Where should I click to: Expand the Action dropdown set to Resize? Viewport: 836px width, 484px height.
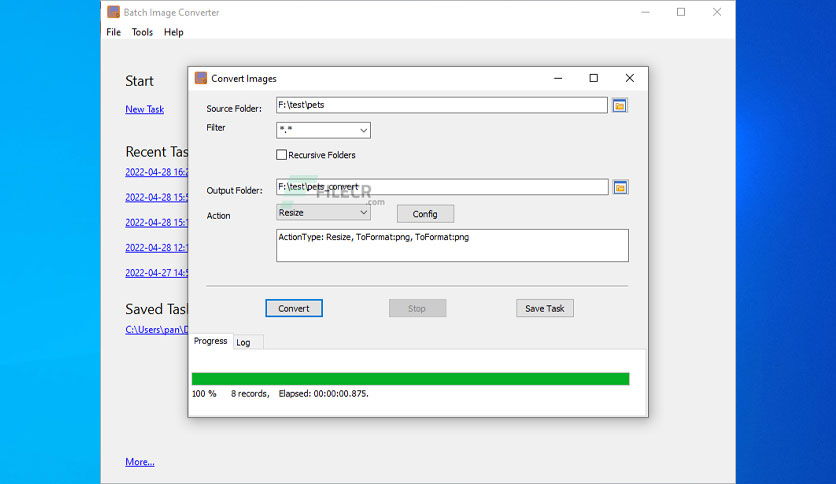(323, 212)
